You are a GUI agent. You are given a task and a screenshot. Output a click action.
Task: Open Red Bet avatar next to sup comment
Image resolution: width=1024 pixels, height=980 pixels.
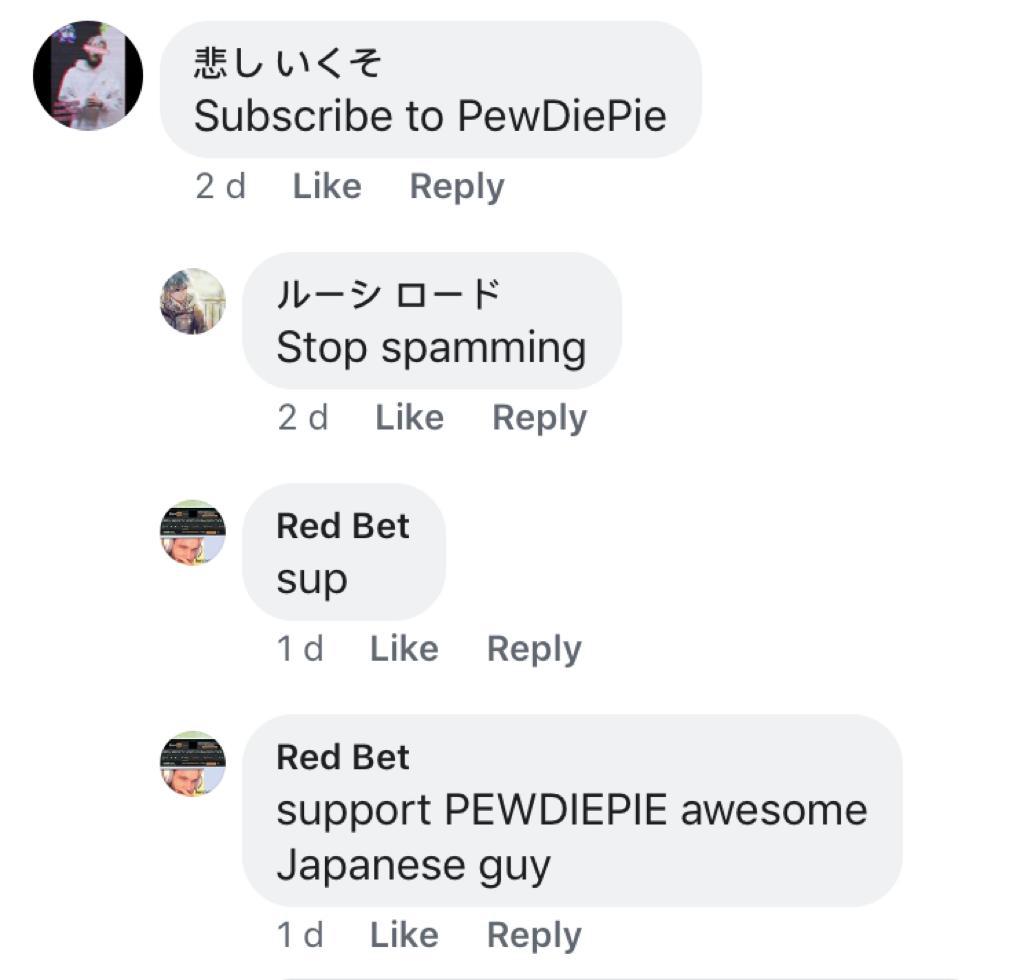[x=193, y=533]
